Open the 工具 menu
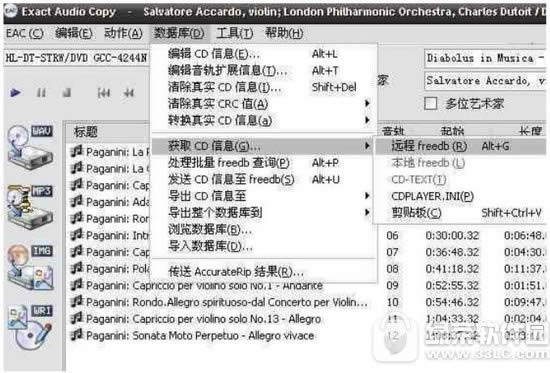The image size is (550, 373). coord(234,33)
